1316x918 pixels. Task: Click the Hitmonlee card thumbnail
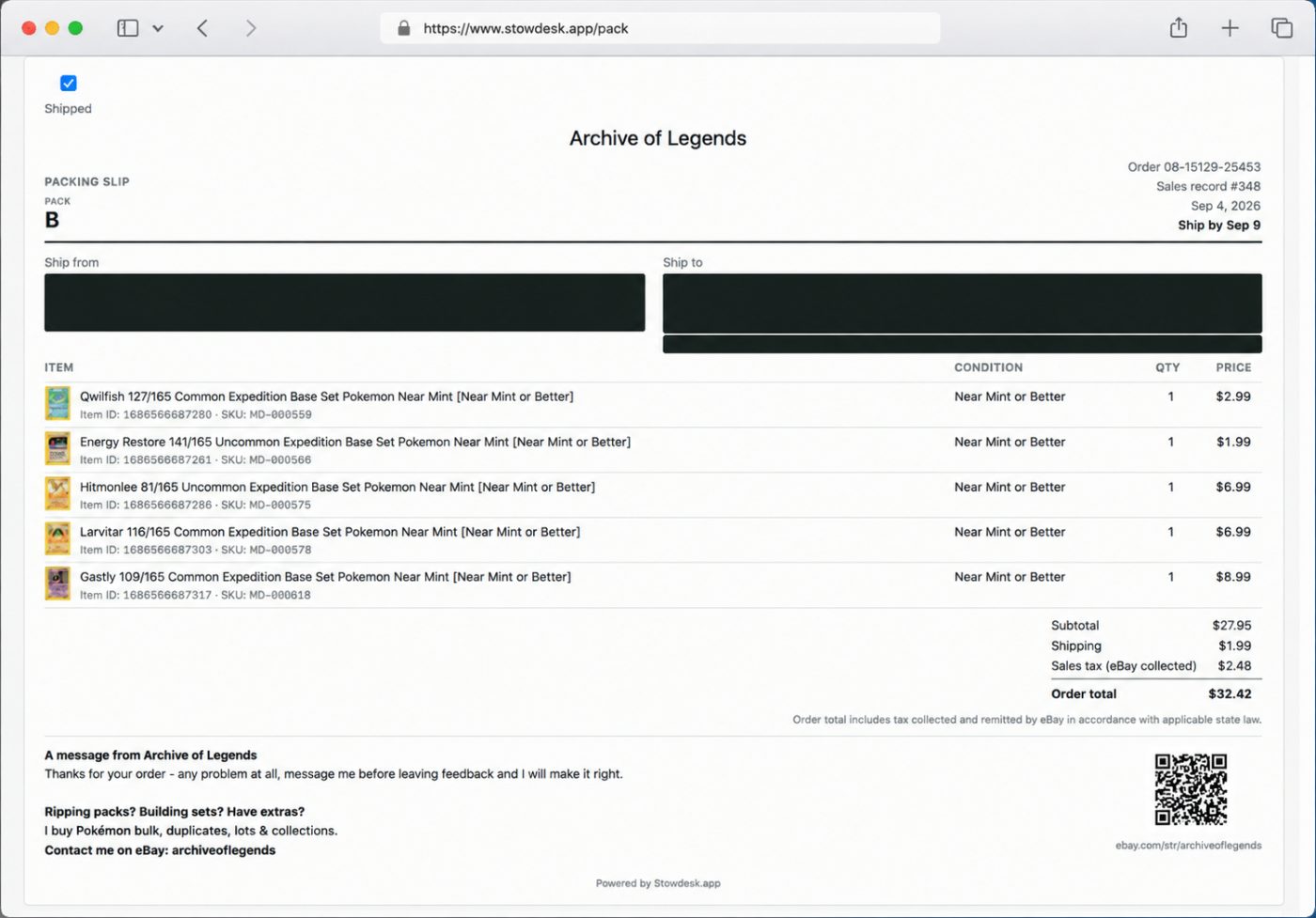[57, 493]
